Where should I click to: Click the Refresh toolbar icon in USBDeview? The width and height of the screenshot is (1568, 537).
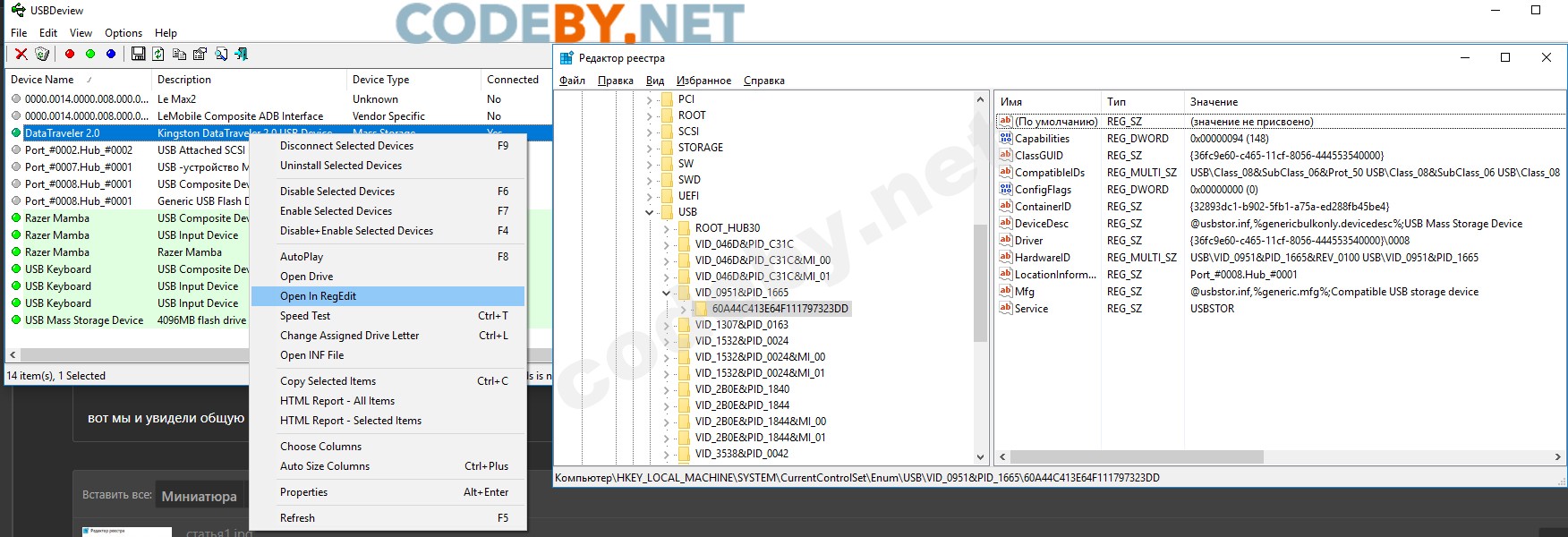pyautogui.click(x=158, y=55)
